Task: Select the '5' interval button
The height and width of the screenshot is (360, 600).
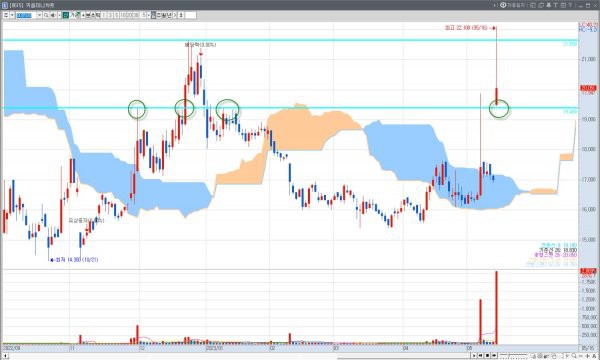Action: click(116, 15)
